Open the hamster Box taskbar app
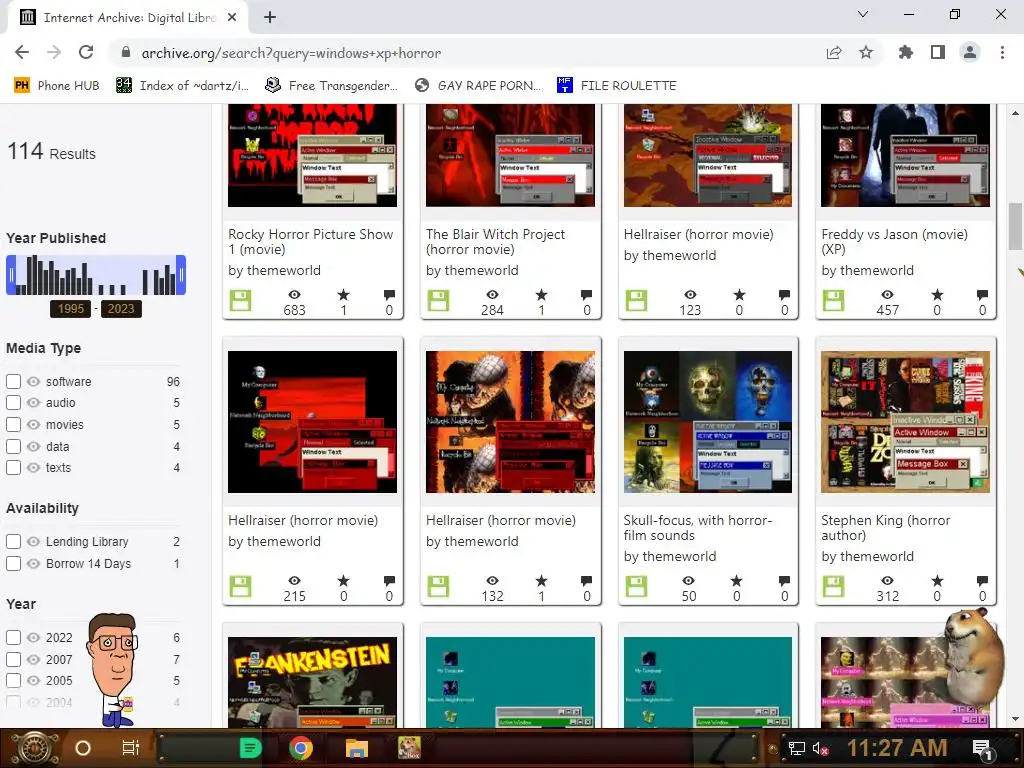 (409, 748)
